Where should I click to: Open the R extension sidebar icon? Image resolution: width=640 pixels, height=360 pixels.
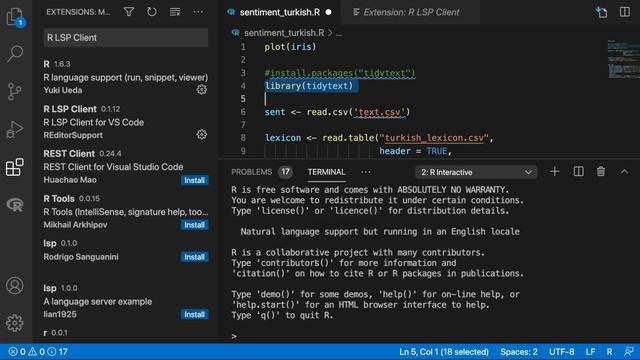tap(15, 205)
